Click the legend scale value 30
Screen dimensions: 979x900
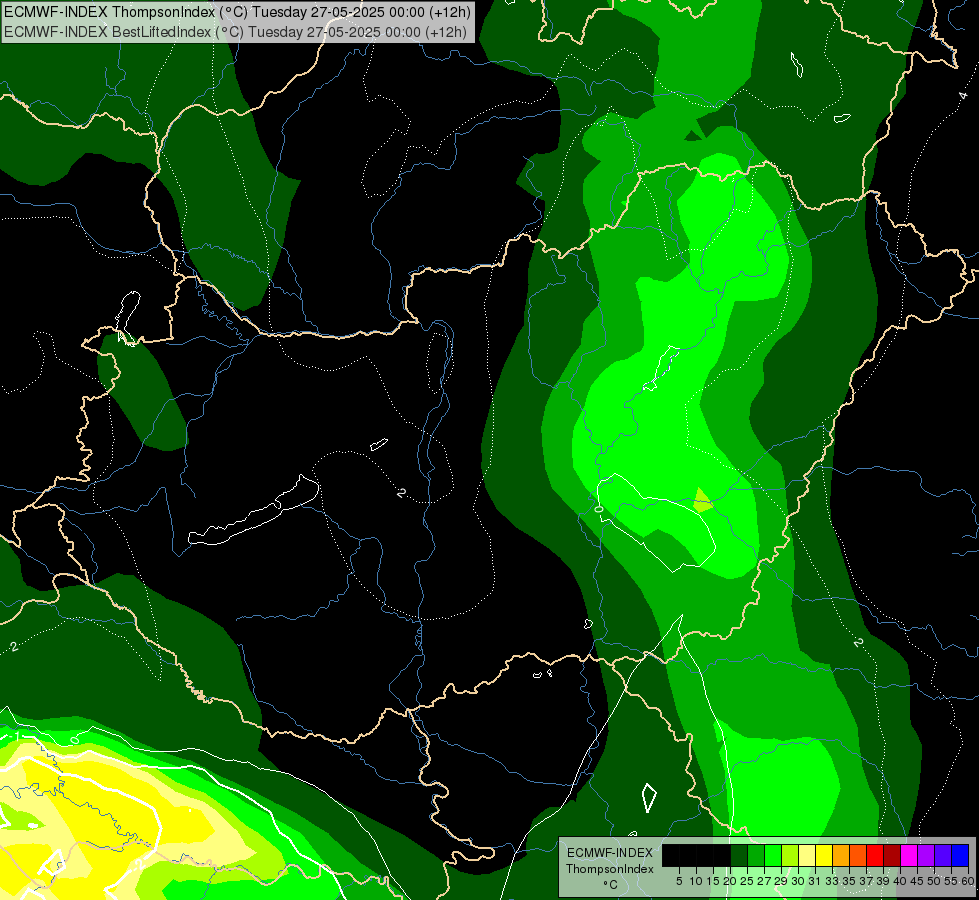(x=798, y=881)
